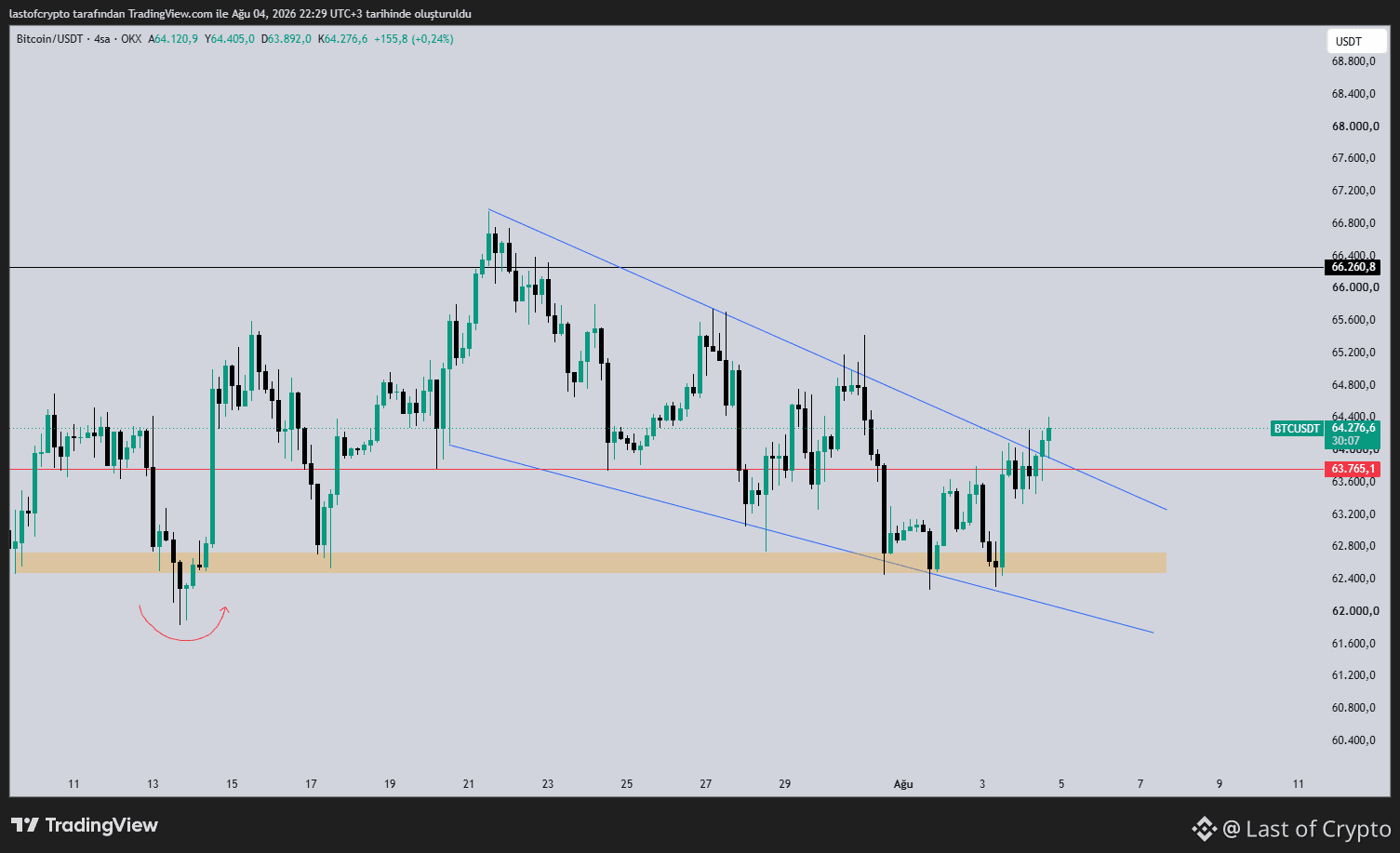Click the 65.600,0 price axis label
Screen dimensions: 1400x853
point(1353,320)
